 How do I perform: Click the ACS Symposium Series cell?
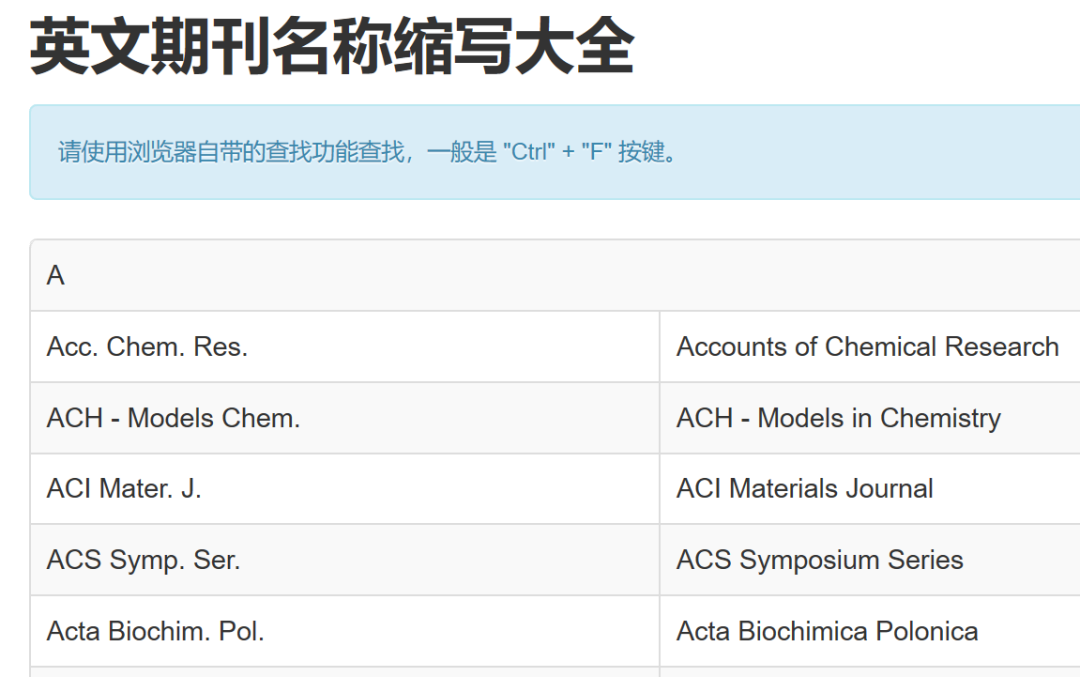click(820, 560)
